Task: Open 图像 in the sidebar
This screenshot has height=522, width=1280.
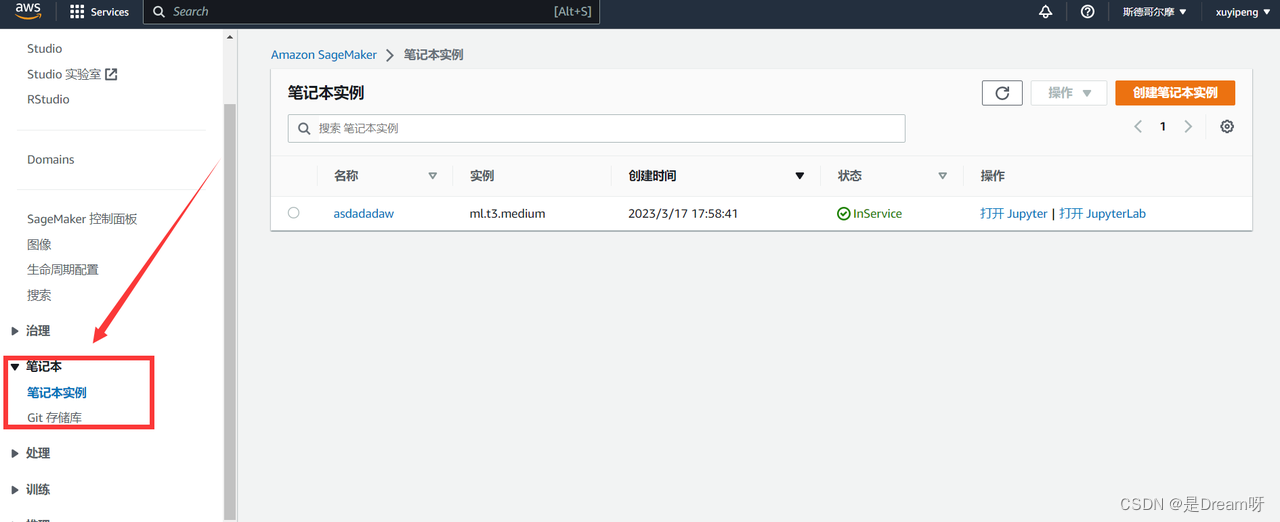Action: click(39, 245)
